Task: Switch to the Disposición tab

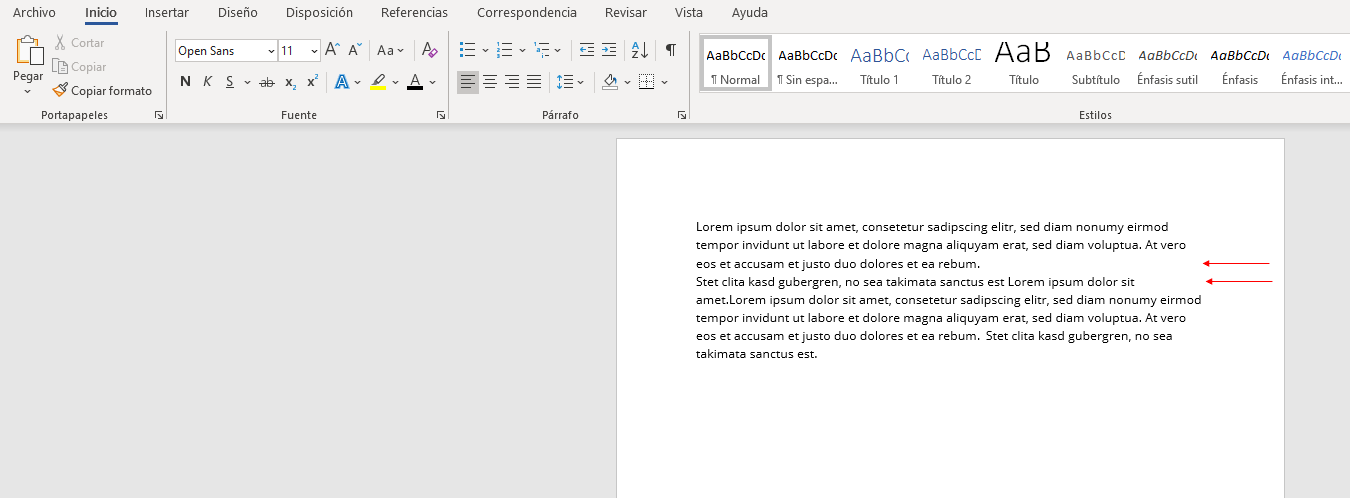Action: [x=319, y=13]
